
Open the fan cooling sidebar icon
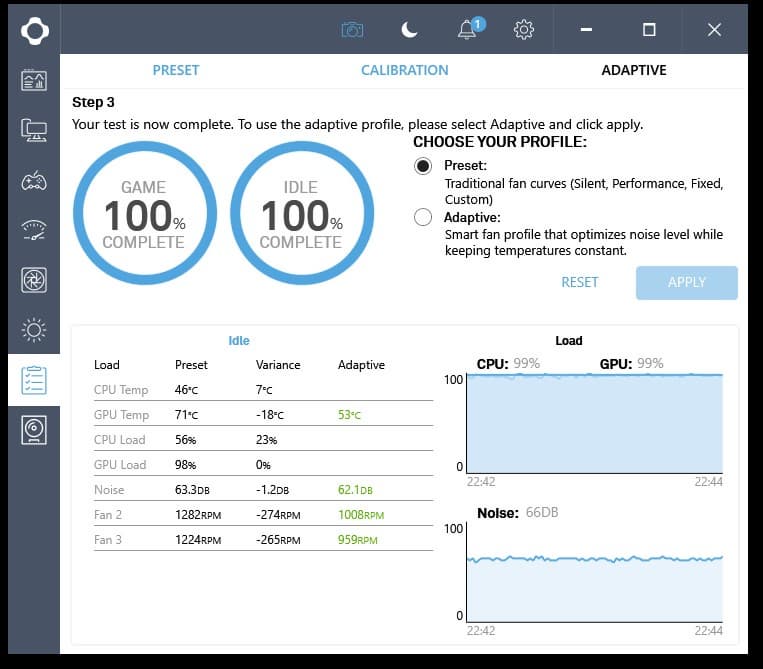tap(34, 280)
